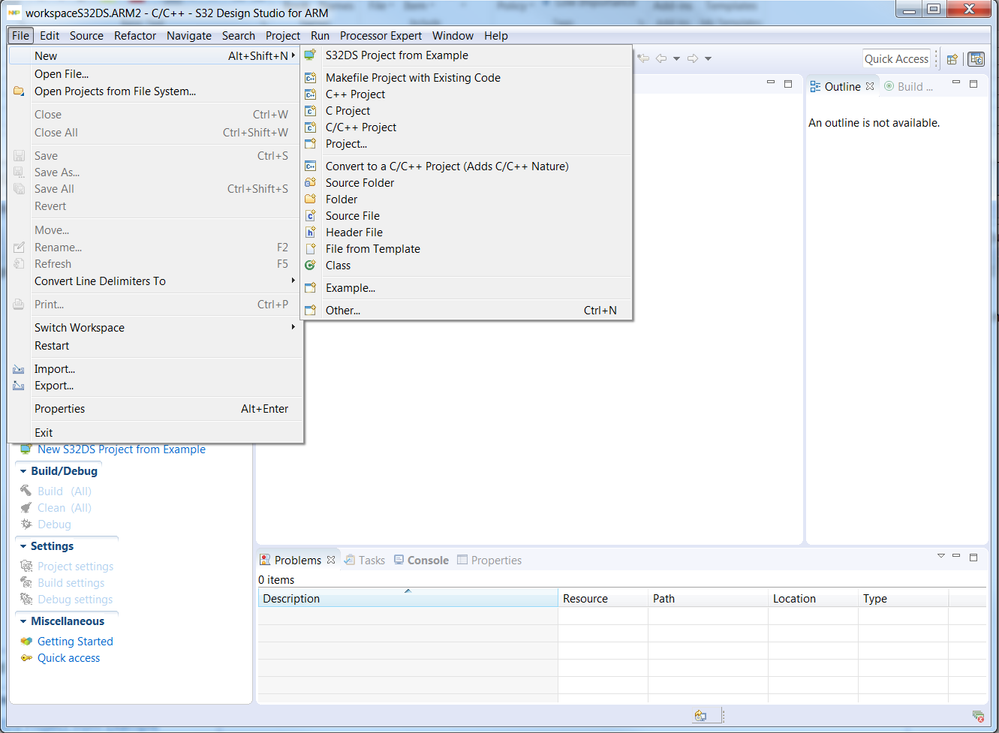Switch to the Tasks tab
999x733 pixels.
pyautogui.click(x=364, y=560)
